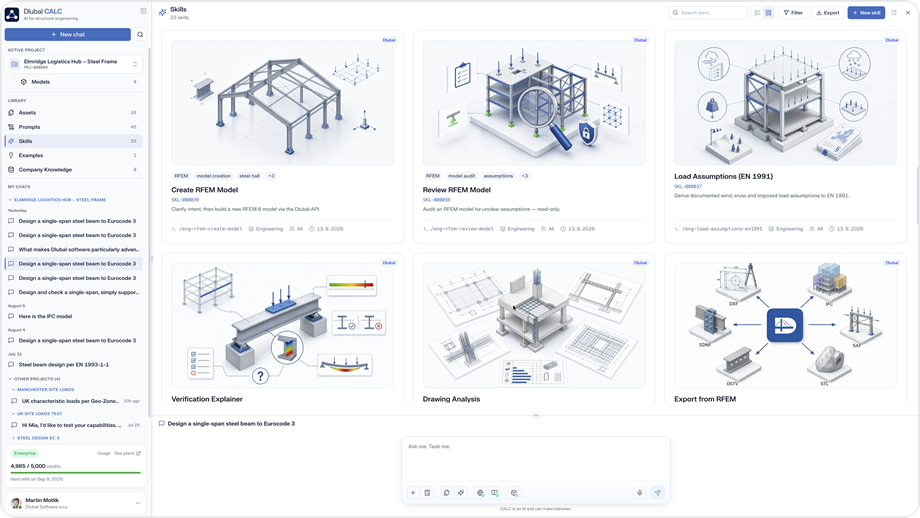This screenshot has height=518, width=920.
Task: Open chat 'Hi Mia, I'd like to test your capabilities'
Action: (75, 425)
